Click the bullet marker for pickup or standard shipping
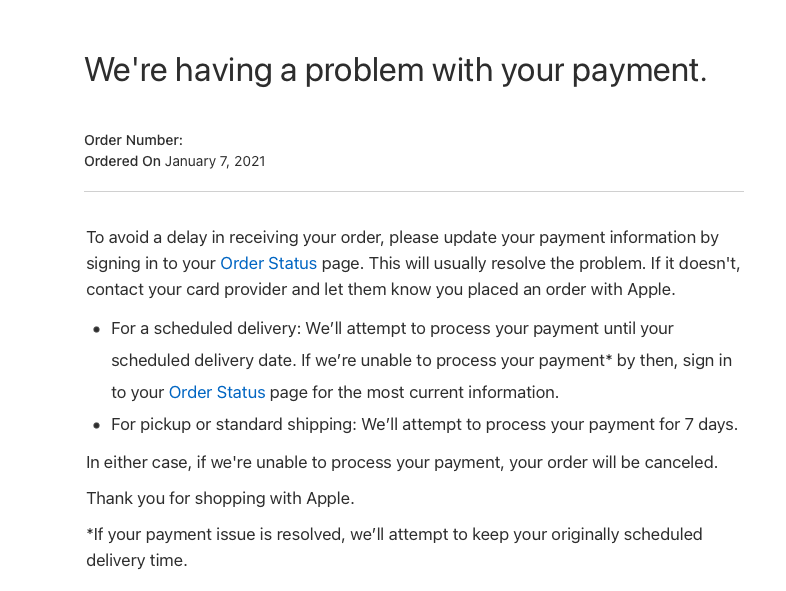786x591 pixels. (97, 425)
